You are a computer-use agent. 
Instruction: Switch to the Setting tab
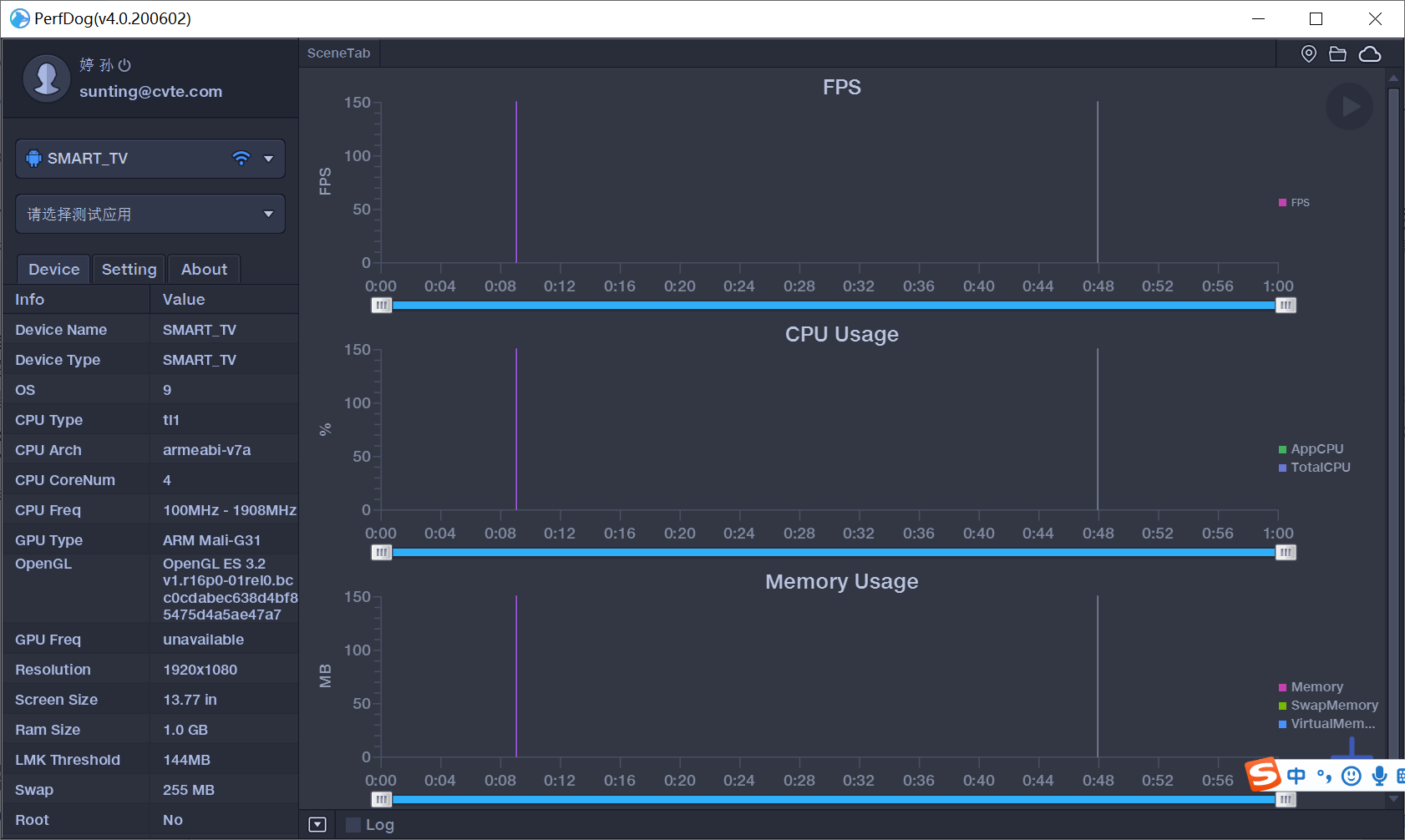click(x=129, y=269)
